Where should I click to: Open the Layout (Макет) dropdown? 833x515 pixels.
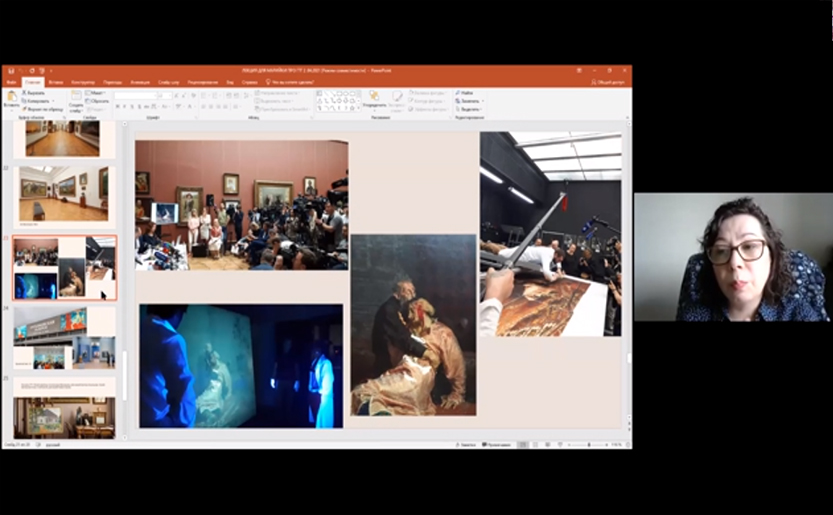(x=97, y=93)
